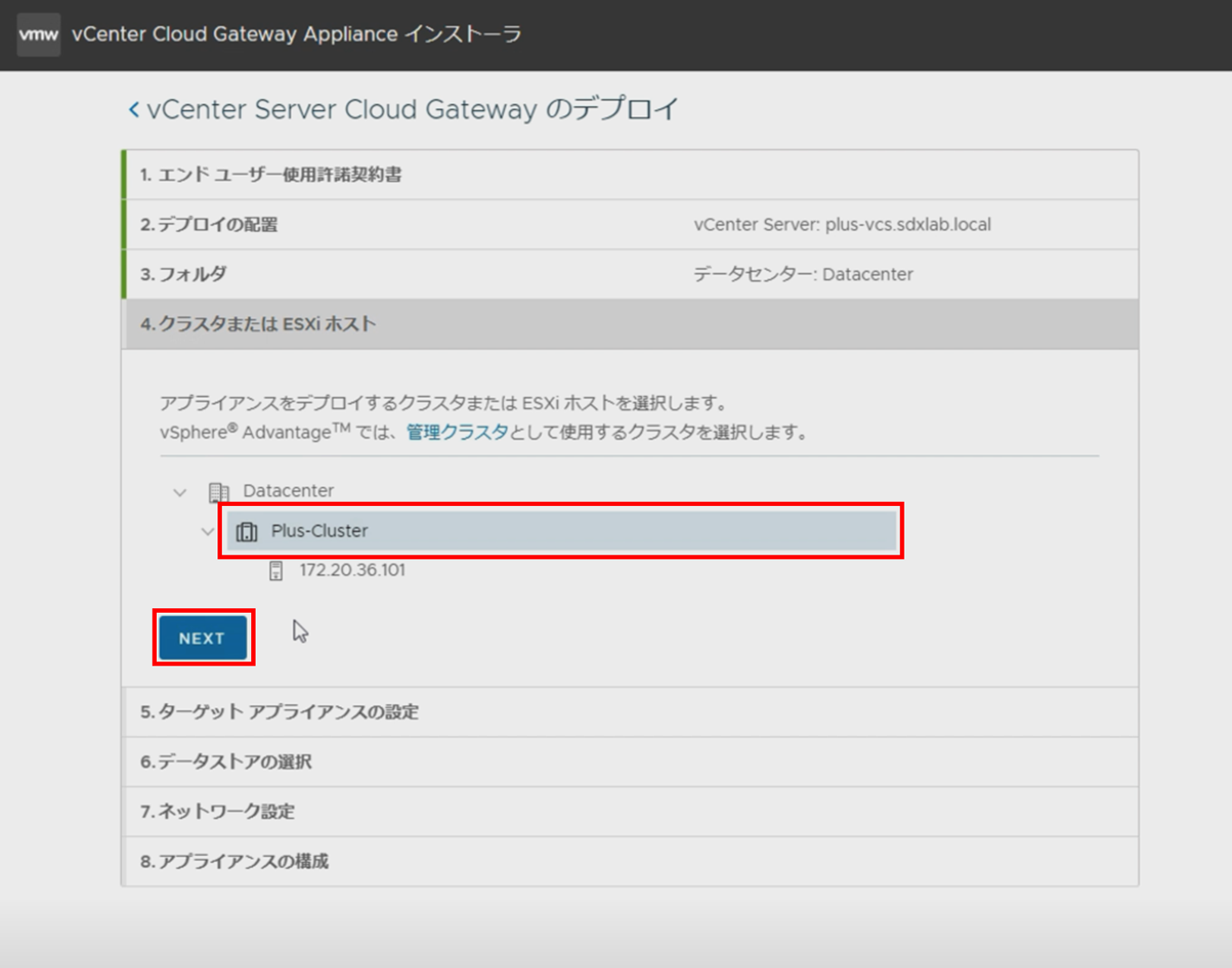This screenshot has width=1232, height=968.
Task: Open step 1 エンド ユーザー使用許諾契約書
Action: [630, 175]
